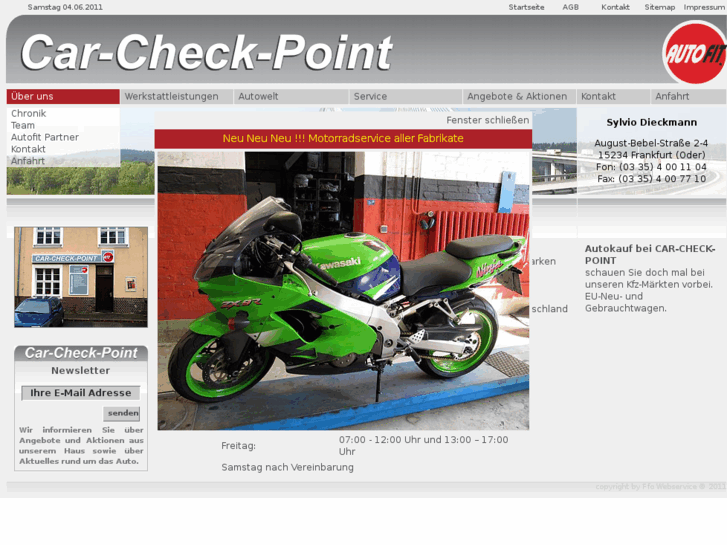Click the Car-Check-Point building photo

coord(81,277)
